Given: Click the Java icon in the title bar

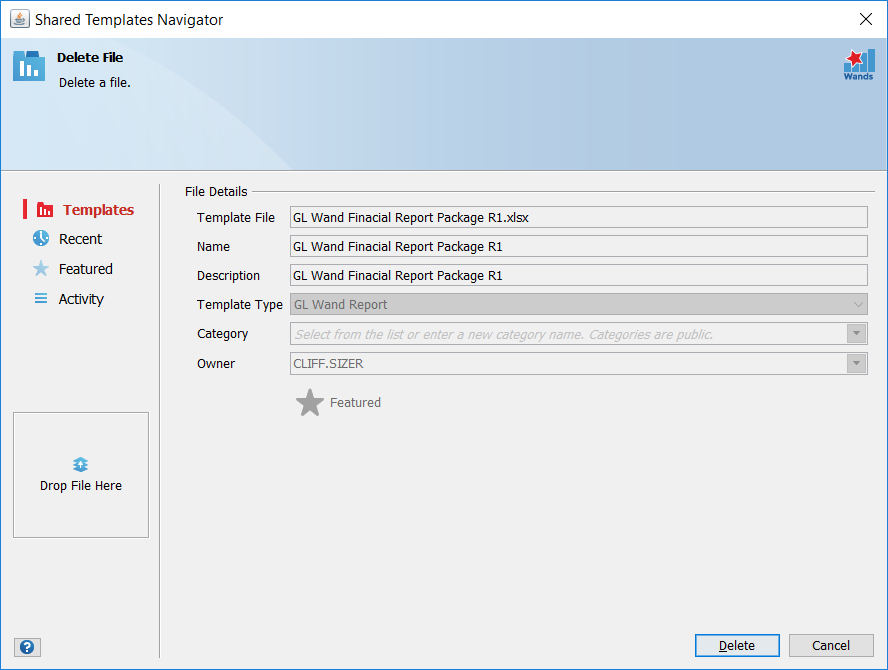Looking at the screenshot, I should pyautogui.click(x=20, y=19).
